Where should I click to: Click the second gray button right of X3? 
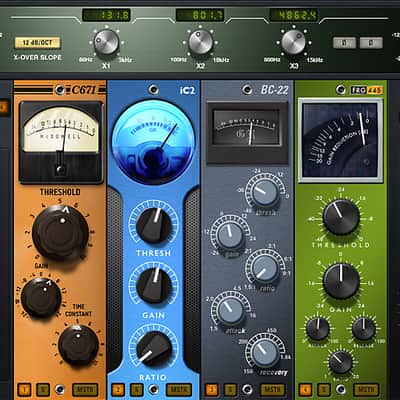[x=371, y=43]
